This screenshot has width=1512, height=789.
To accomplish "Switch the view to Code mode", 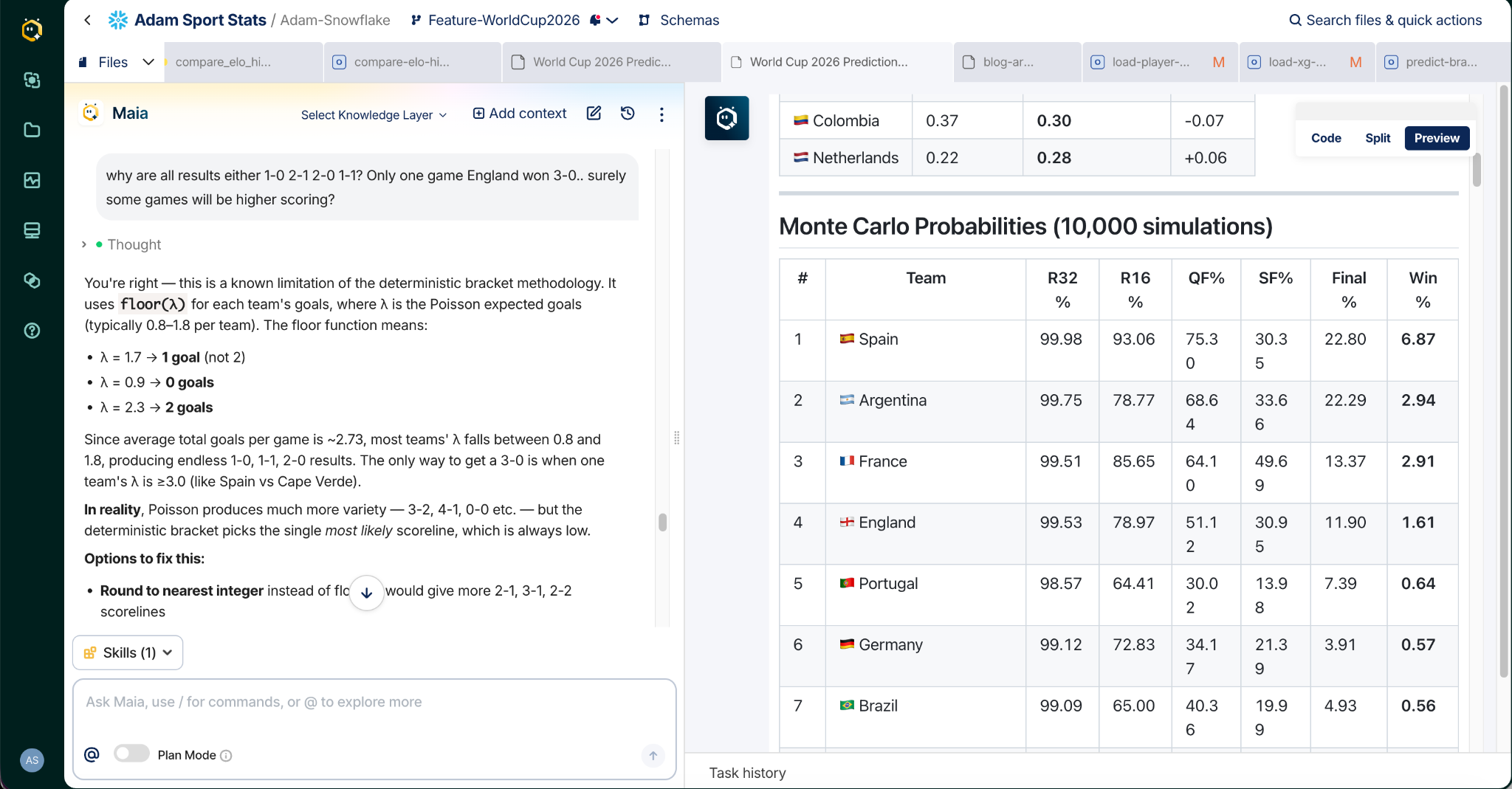I will coord(1326,138).
